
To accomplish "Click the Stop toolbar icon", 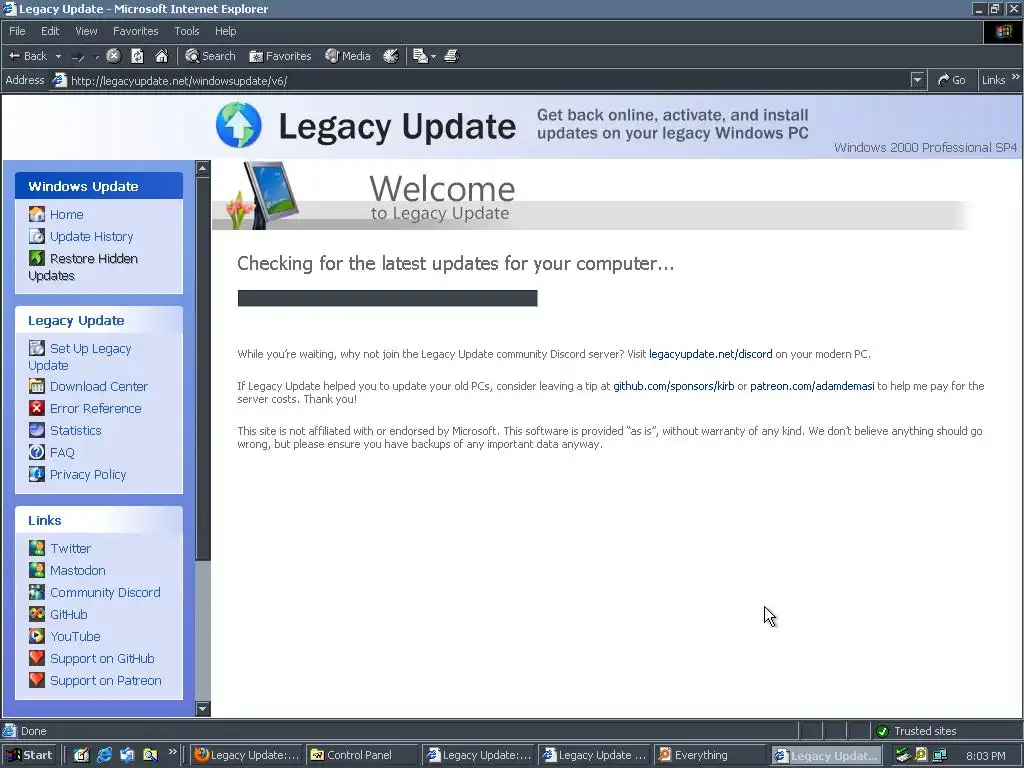I will pos(114,56).
